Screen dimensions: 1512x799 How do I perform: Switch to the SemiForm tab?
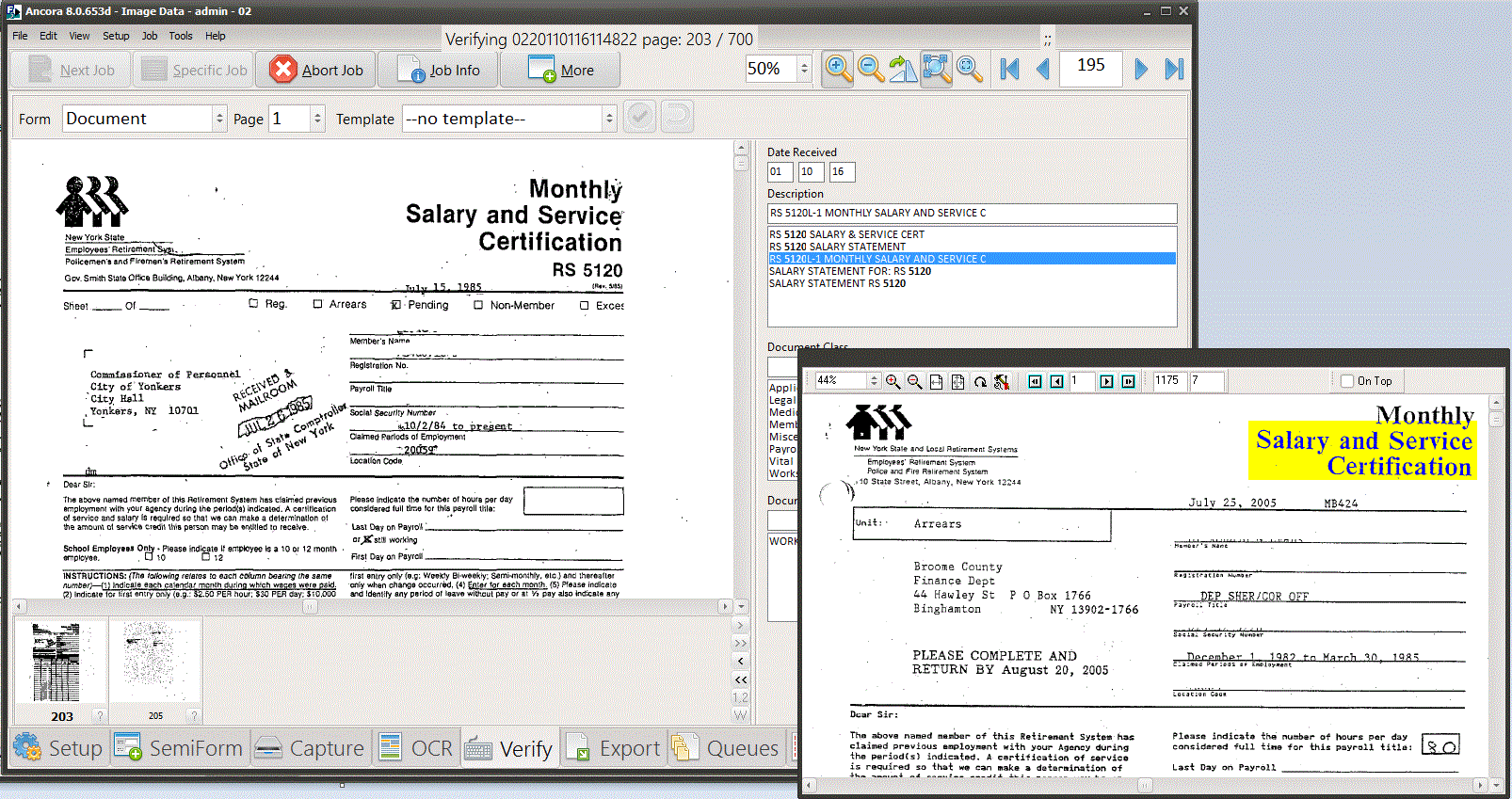179,748
